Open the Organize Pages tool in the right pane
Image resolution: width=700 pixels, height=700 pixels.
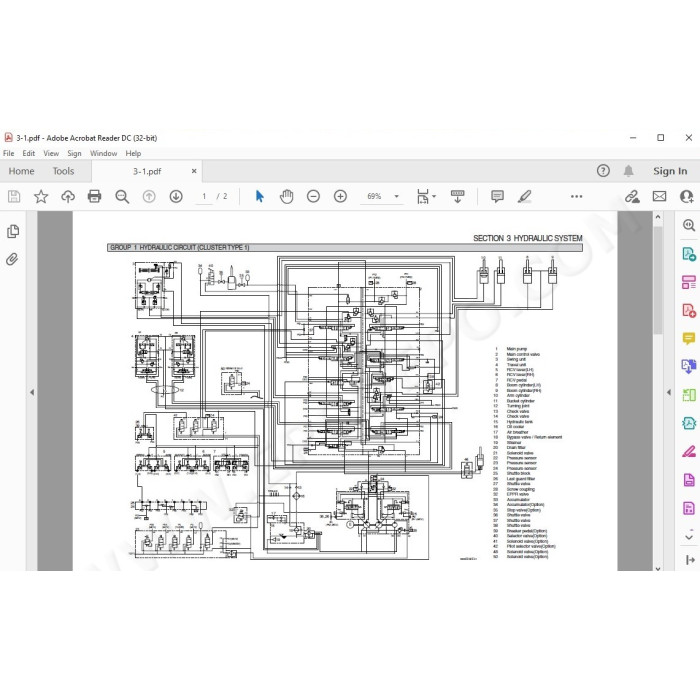[x=689, y=395]
